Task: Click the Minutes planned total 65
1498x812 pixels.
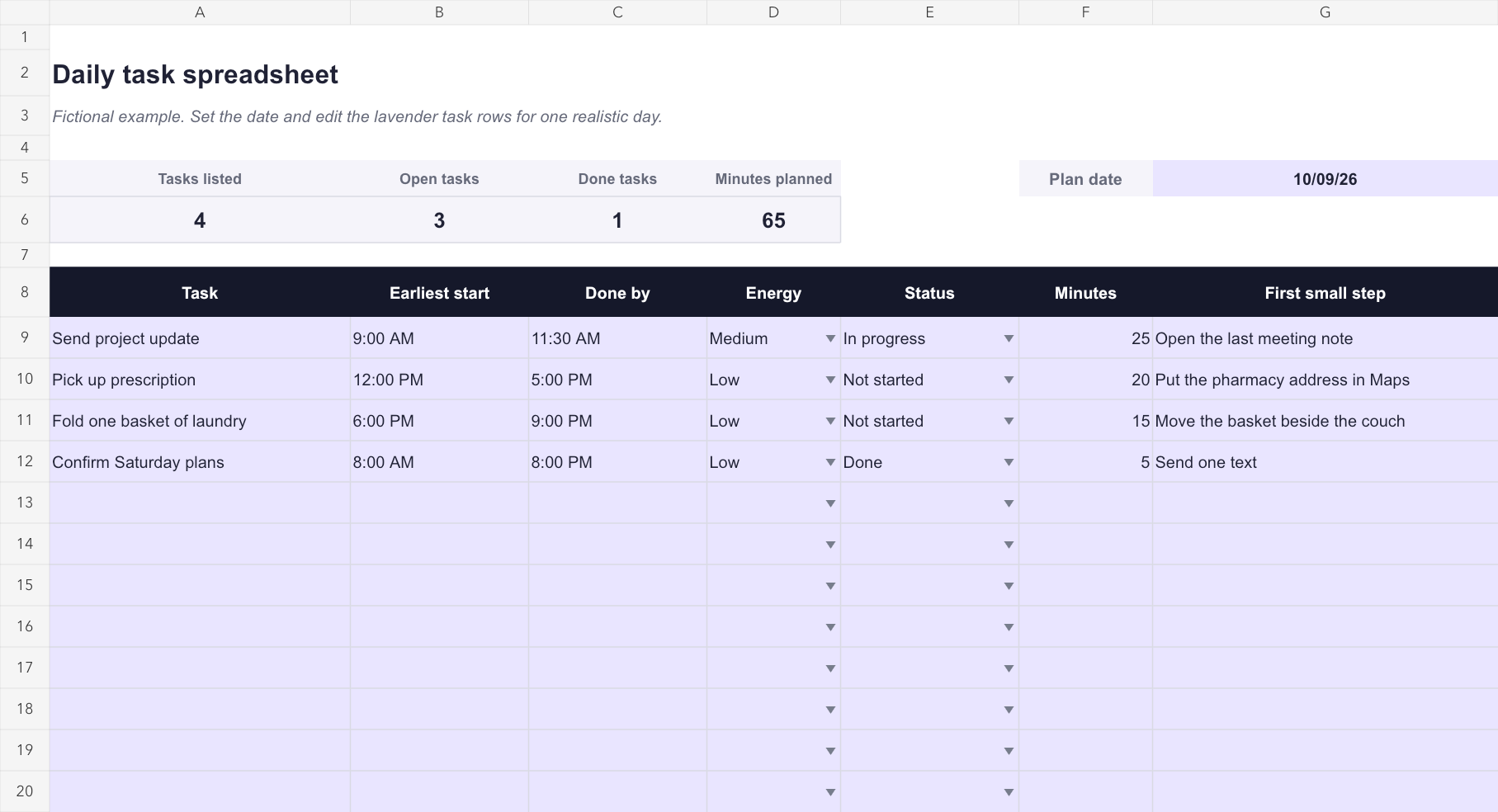Action: (773, 220)
